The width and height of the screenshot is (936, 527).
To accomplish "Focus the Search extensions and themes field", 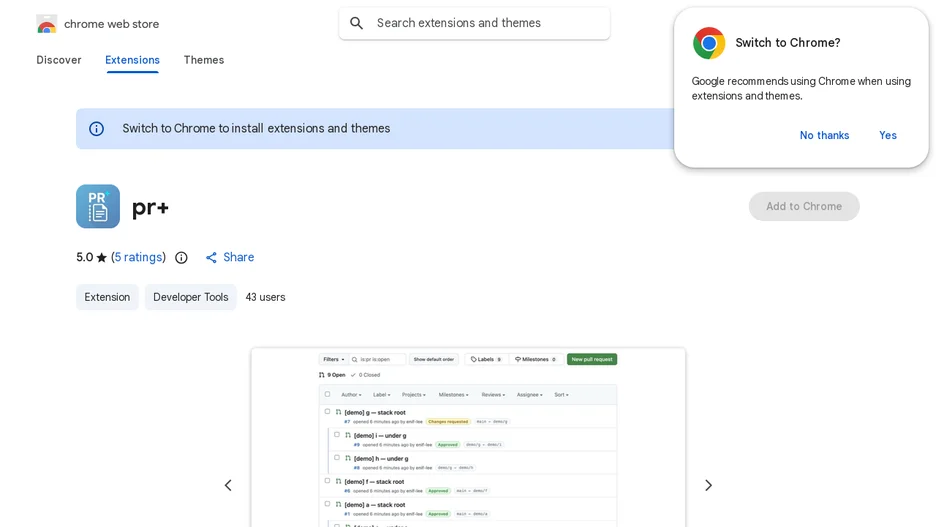I will [474, 23].
